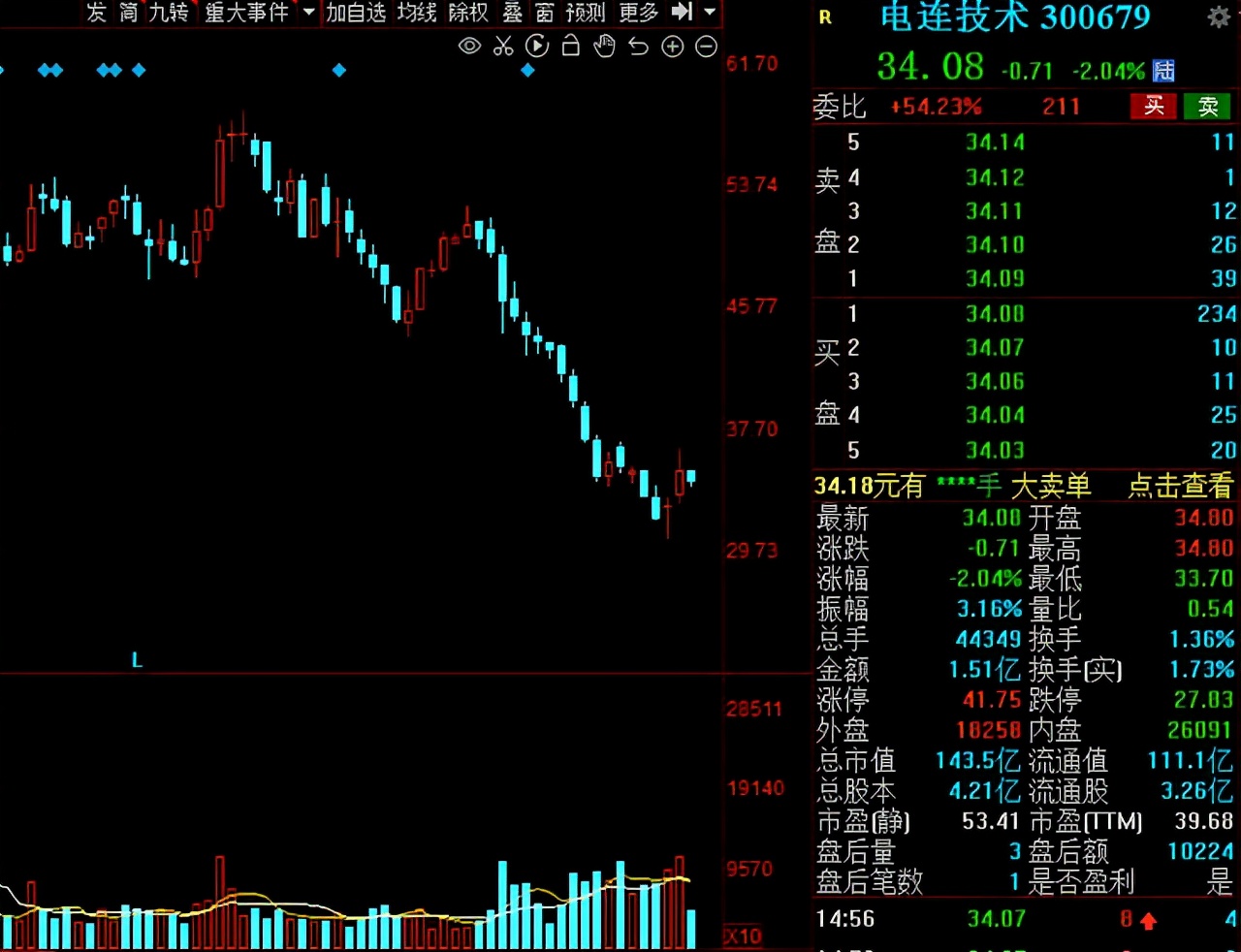Viewport: 1241px width, 952px height.
Task: Select the buy-1 volume 234
Action: coord(1217,314)
